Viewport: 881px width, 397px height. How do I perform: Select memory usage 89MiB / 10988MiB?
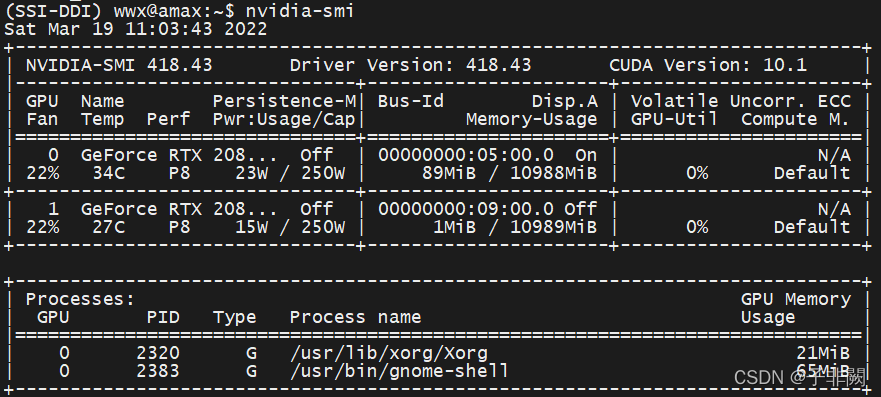[x=510, y=173]
